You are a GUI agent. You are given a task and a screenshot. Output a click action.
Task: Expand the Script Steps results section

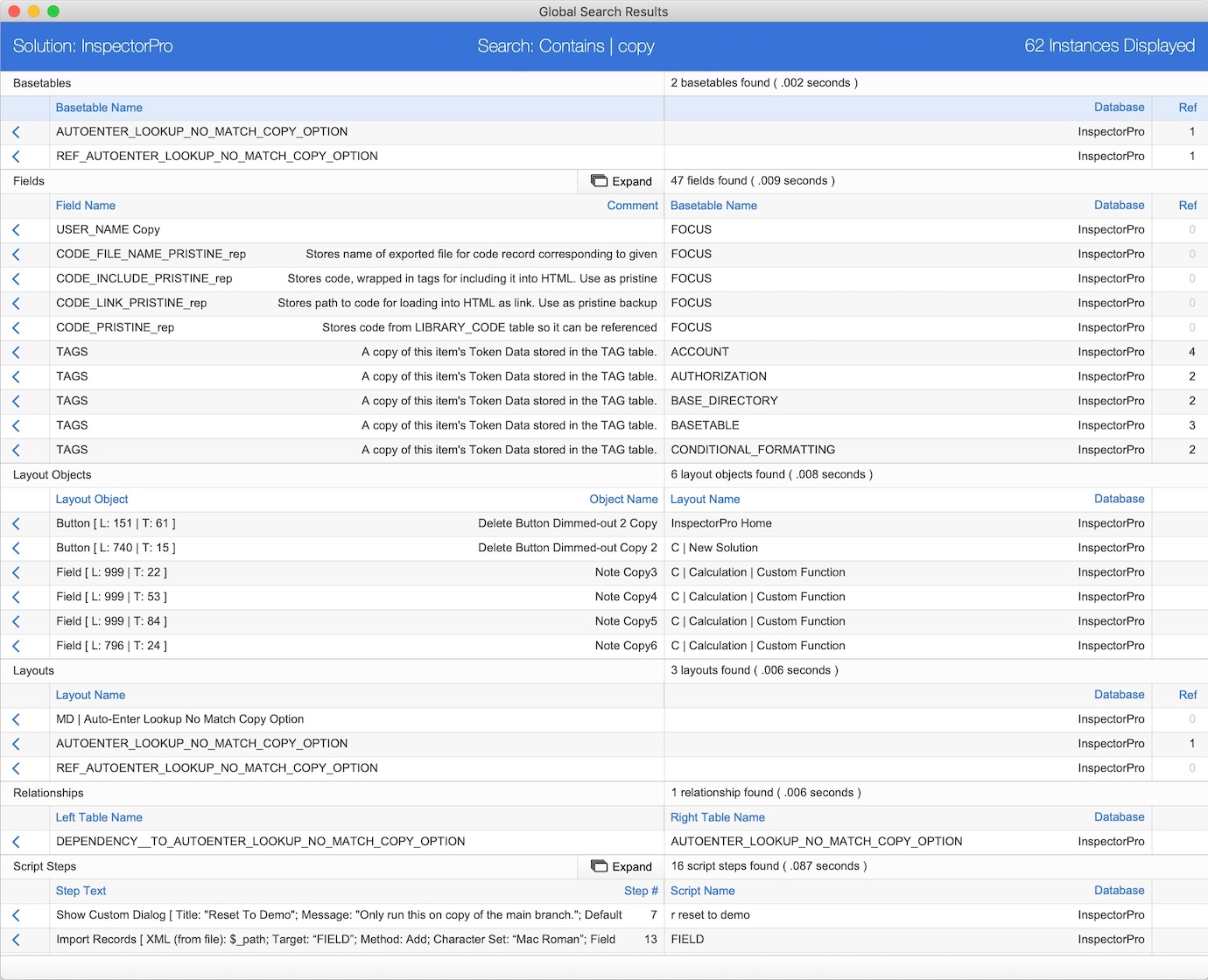click(622, 866)
